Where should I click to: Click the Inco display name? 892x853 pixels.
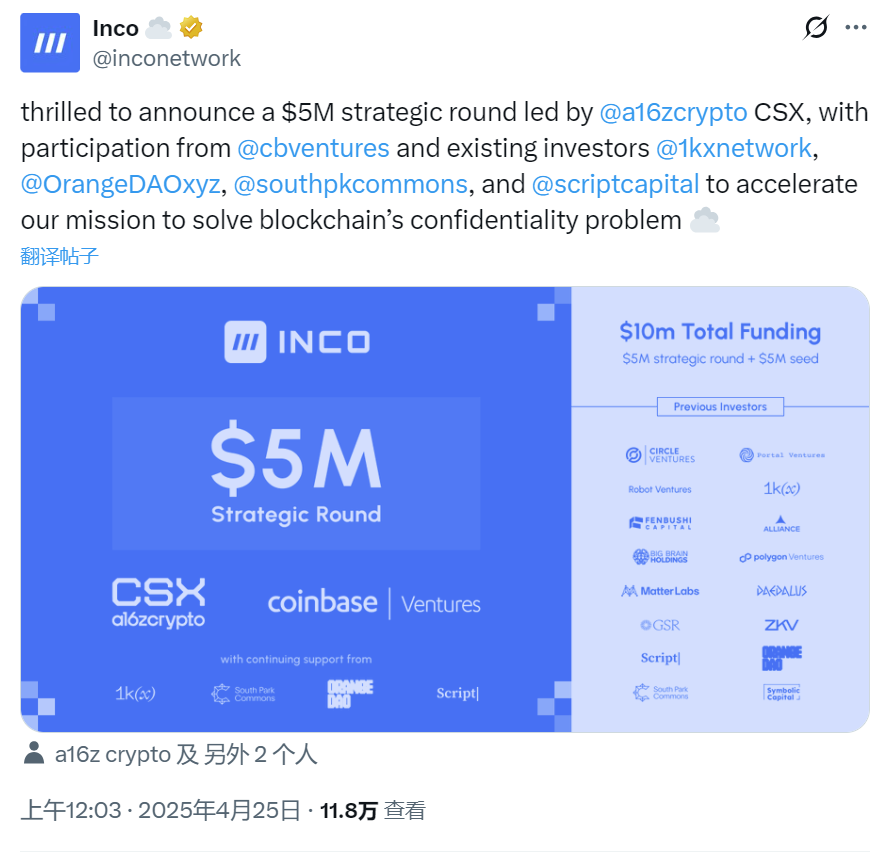(115, 28)
